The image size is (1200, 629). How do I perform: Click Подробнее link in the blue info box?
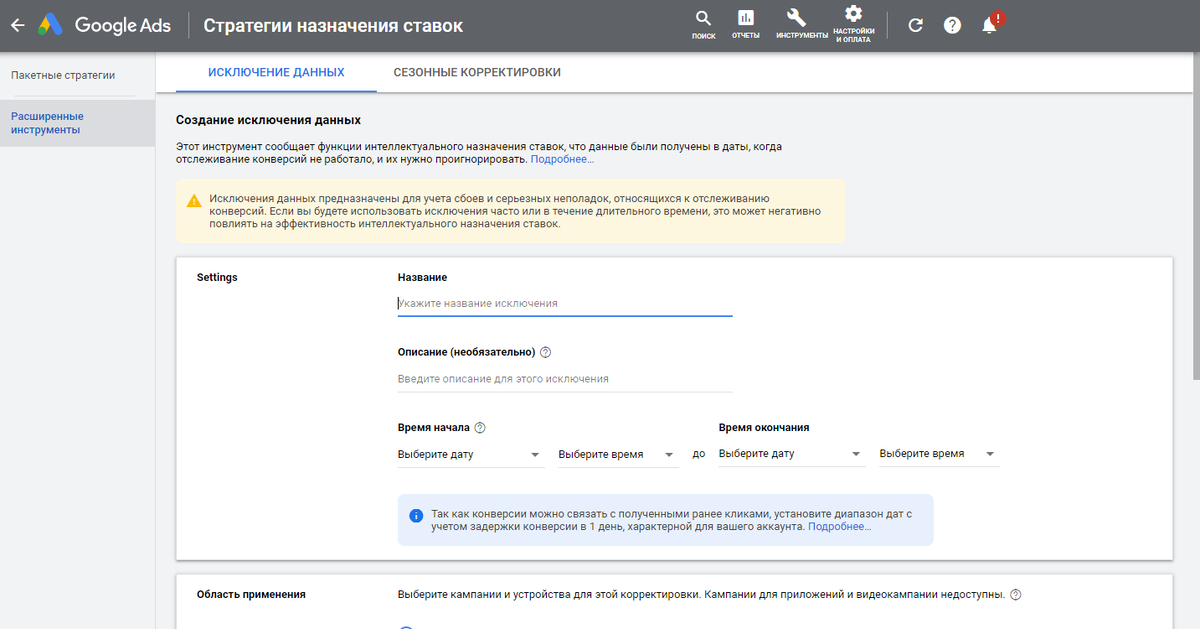[x=839, y=526]
